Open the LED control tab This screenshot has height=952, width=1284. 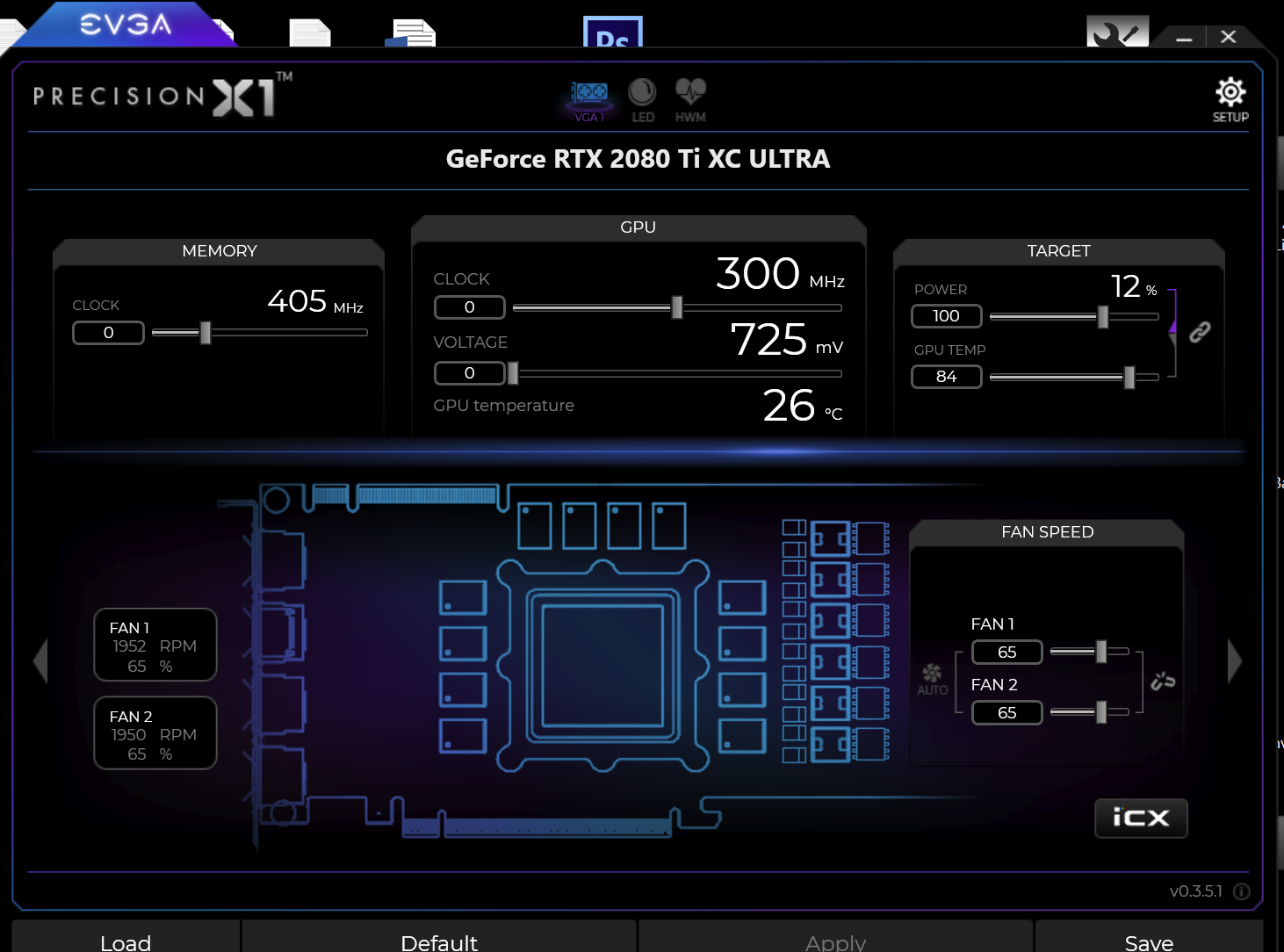pos(643,101)
